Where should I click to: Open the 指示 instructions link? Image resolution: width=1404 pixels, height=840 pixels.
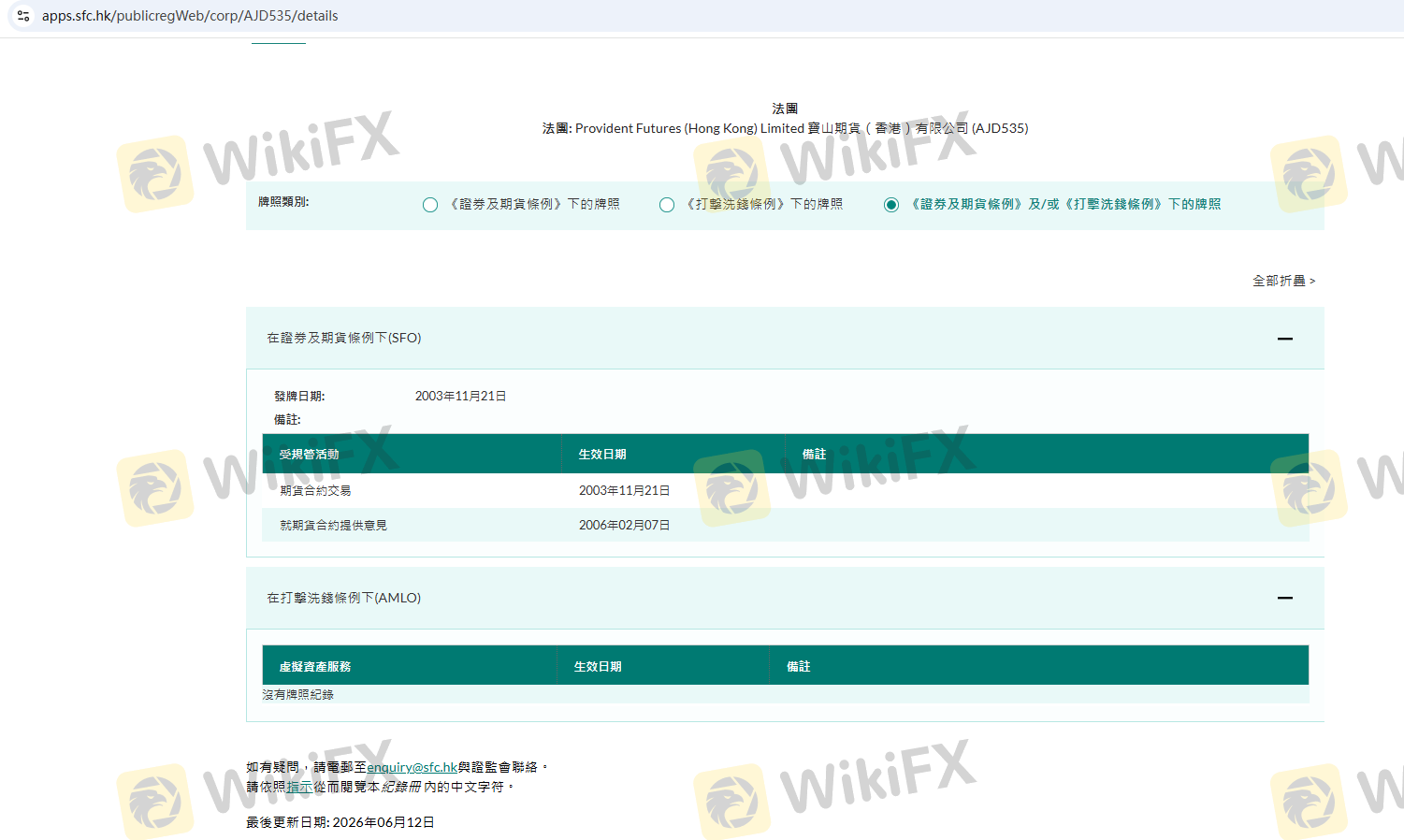(299, 787)
